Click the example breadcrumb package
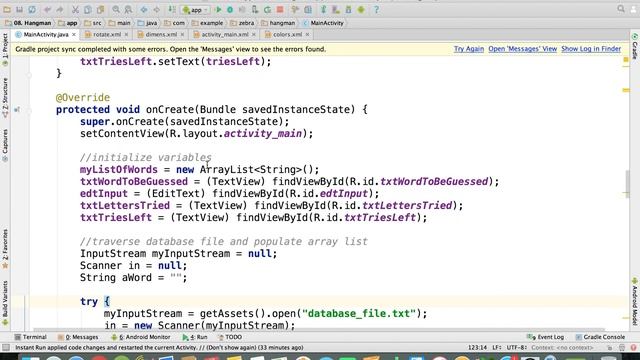The width and height of the screenshot is (640, 360). 207,23
